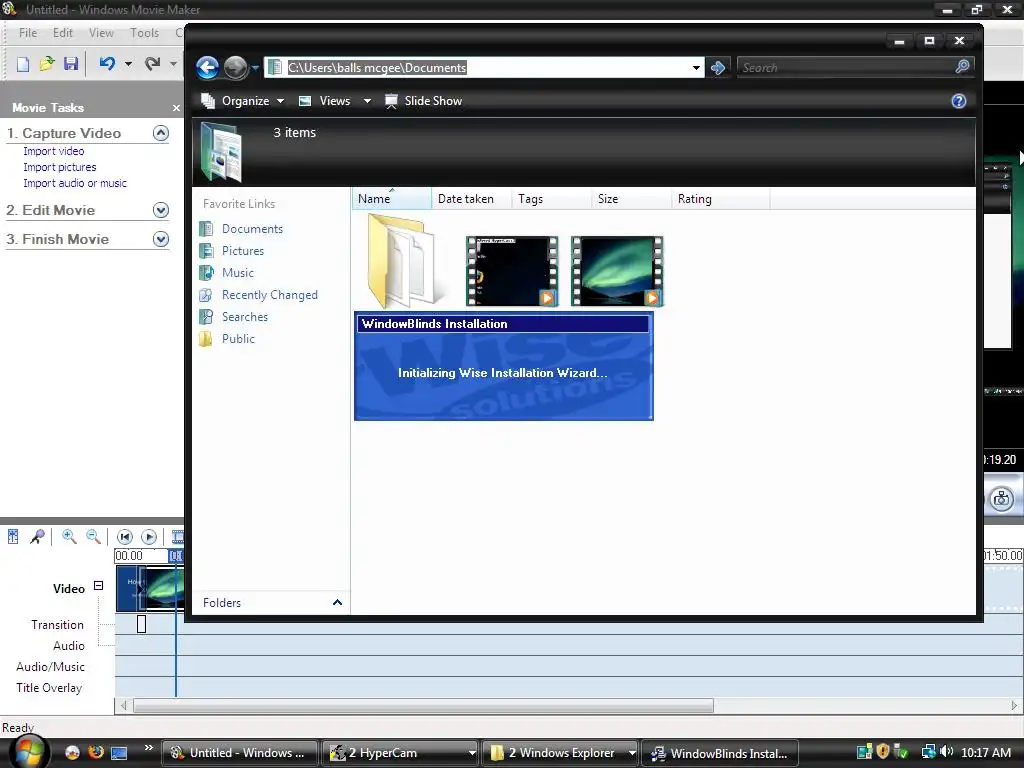The width and height of the screenshot is (1024, 768).
Task: Open the View menu in Movie Maker
Action: pos(101,33)
